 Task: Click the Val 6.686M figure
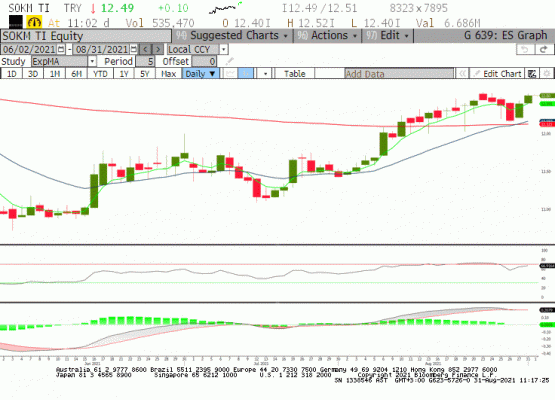coord(462,23)
